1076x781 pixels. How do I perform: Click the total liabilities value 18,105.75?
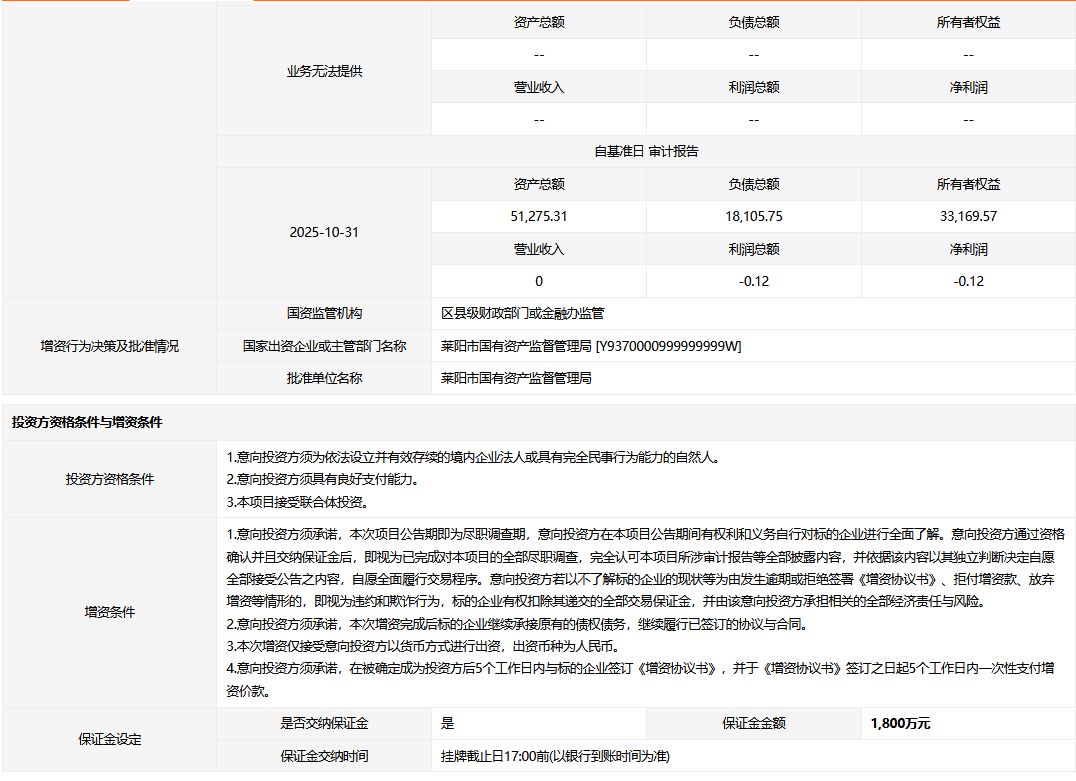click(x=753, y=216)
